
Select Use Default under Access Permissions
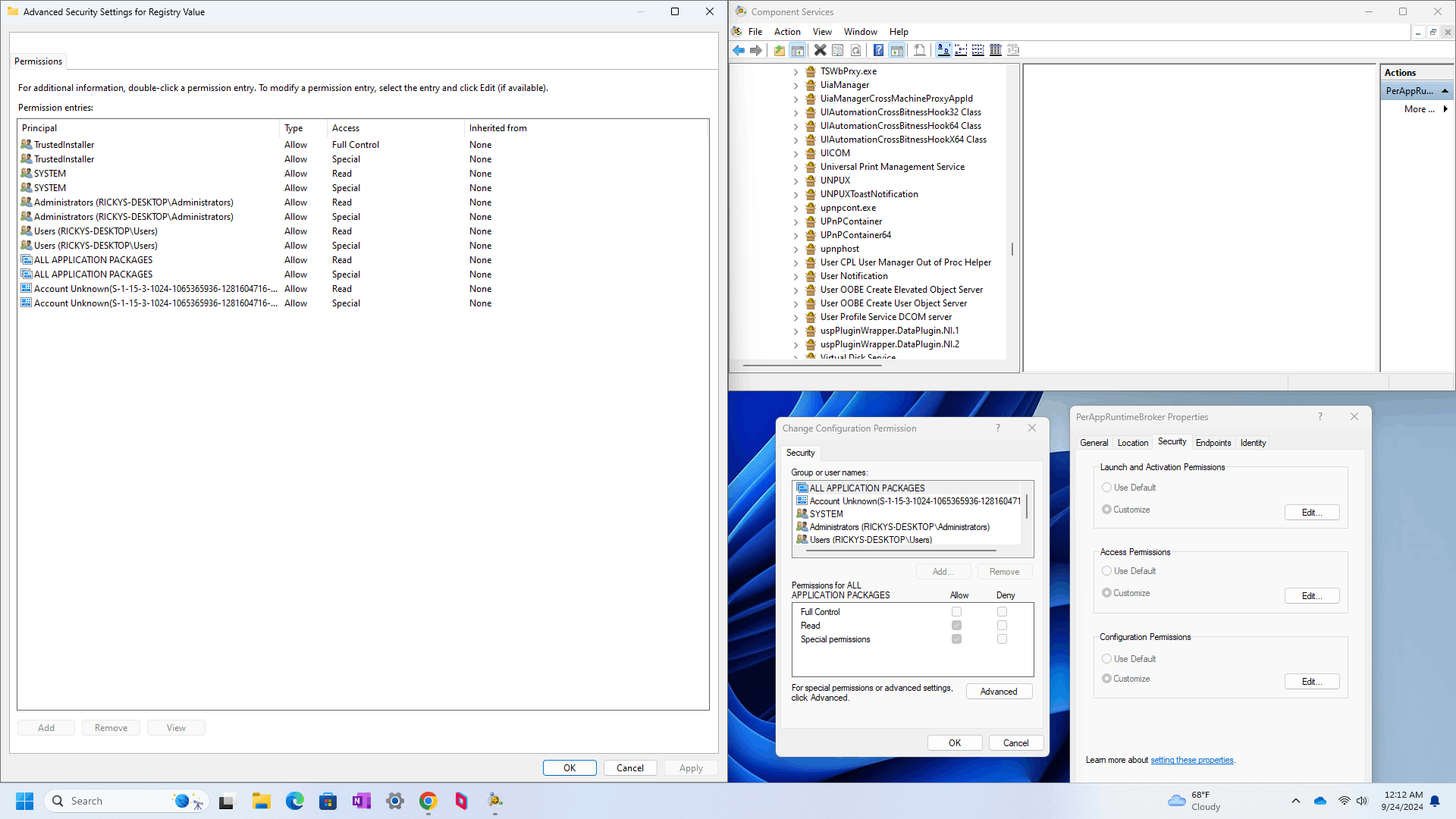tap(1107, 571)
